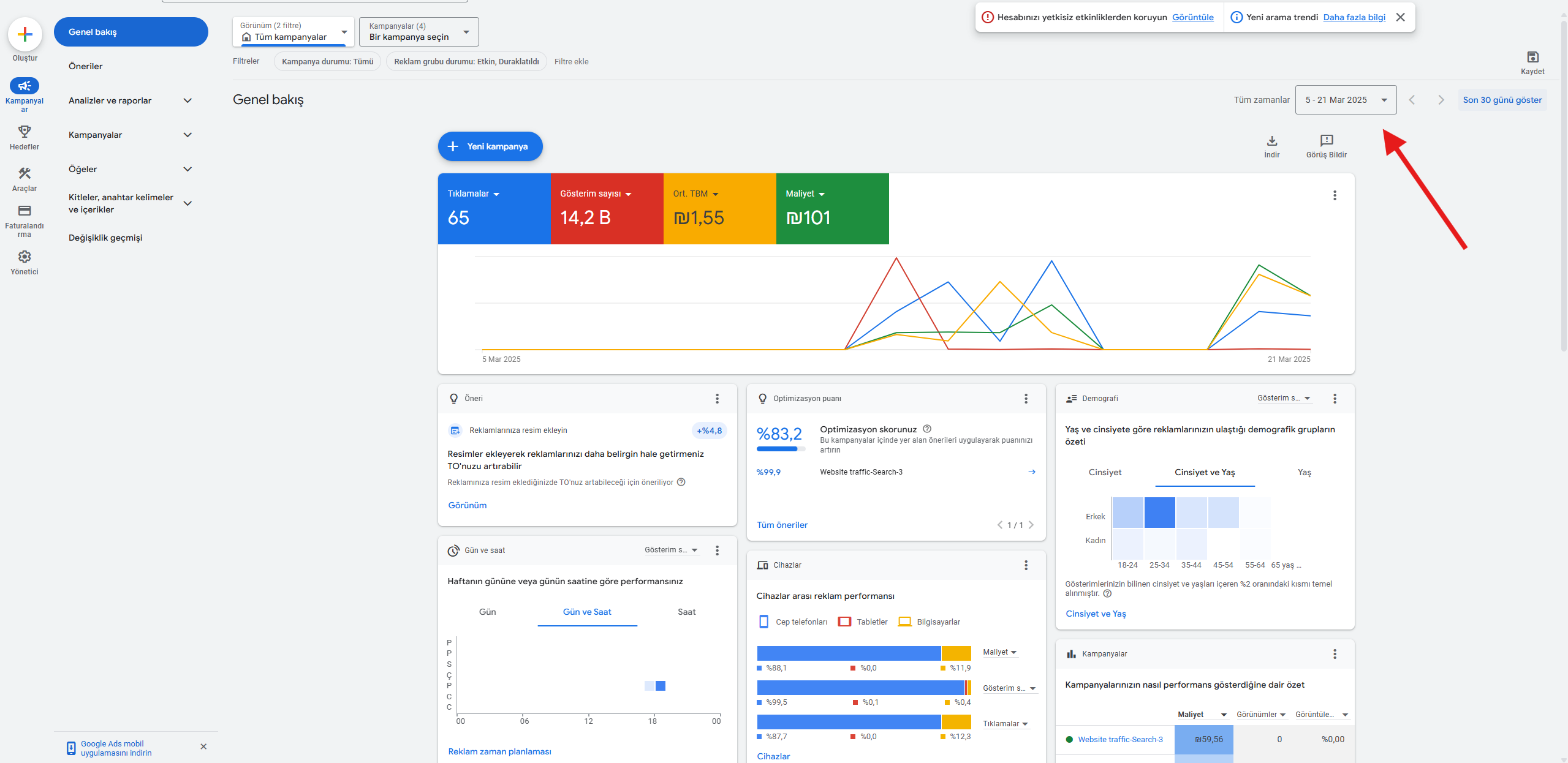Open Website traffic-Search-3 campaign link
This screenshot has width=1568, height=763.
point(1120,740)
